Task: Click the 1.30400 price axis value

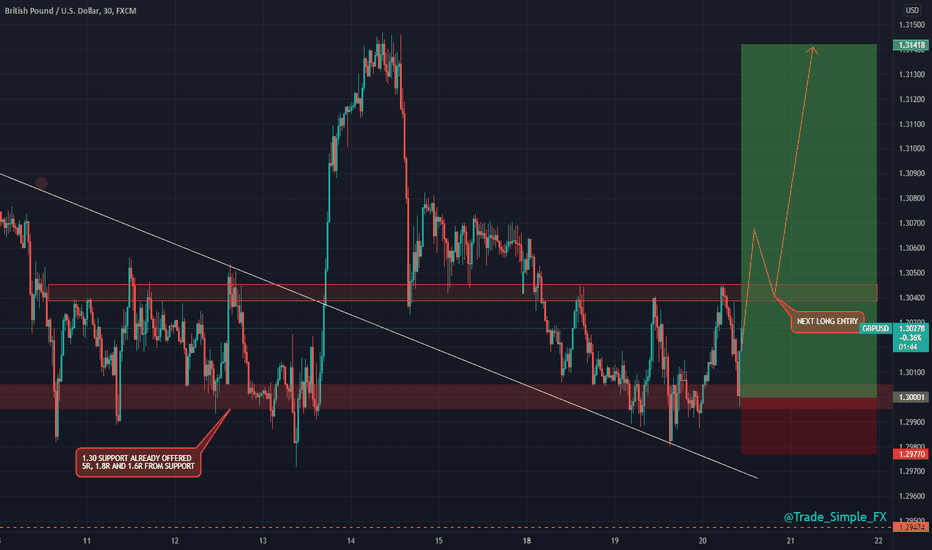Action: [x=912, y=298]
